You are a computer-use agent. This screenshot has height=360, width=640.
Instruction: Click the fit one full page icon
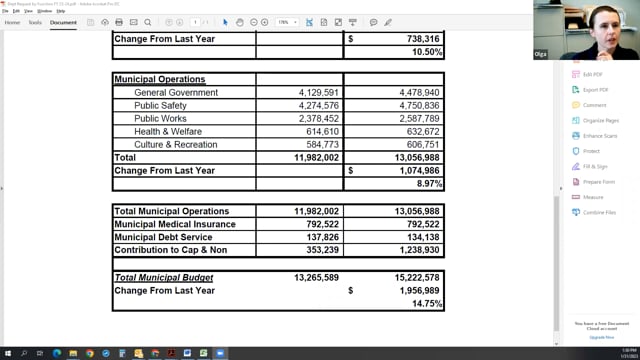(x=324, y=22)
